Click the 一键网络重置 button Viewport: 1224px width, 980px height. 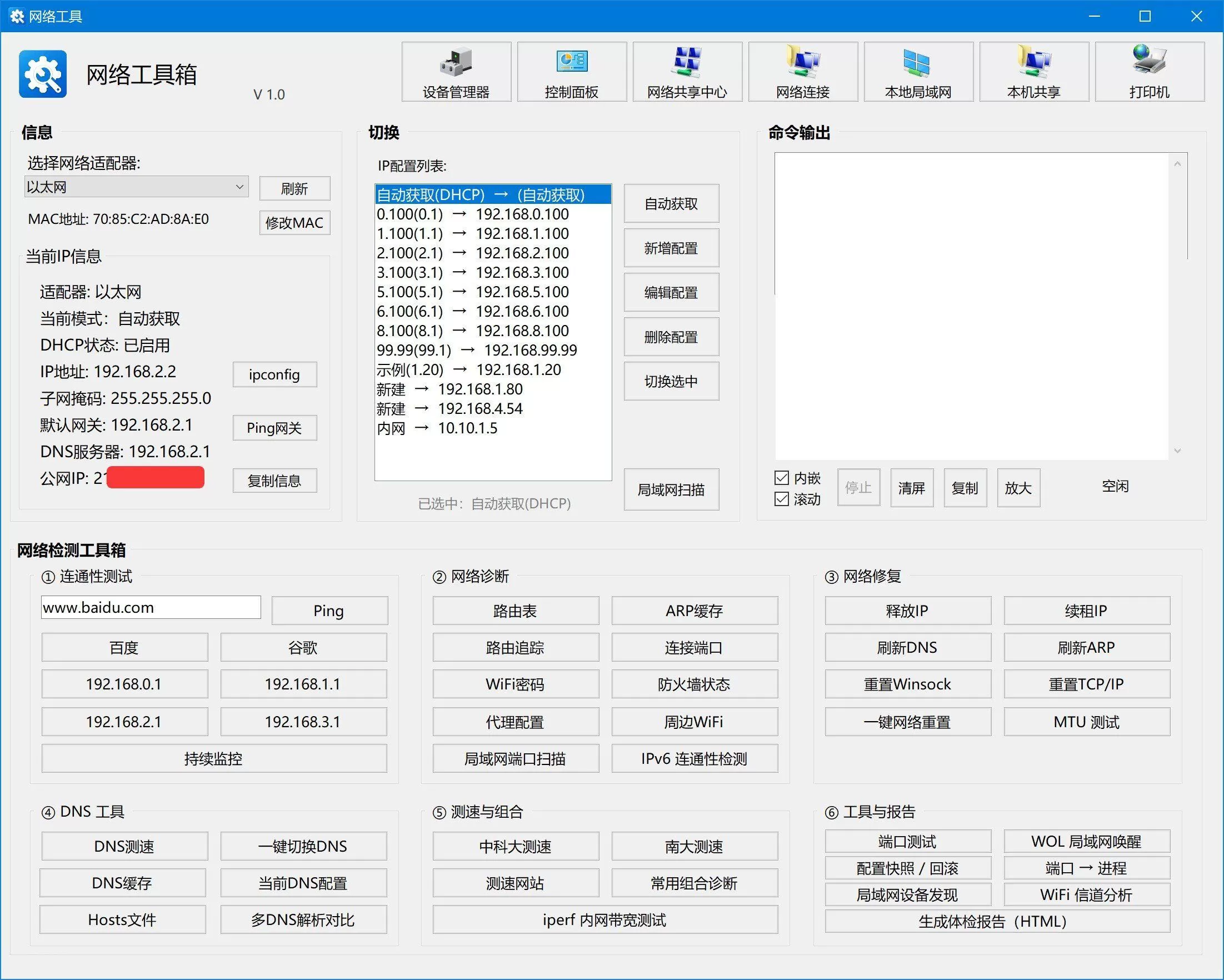(x=908, y=722)
